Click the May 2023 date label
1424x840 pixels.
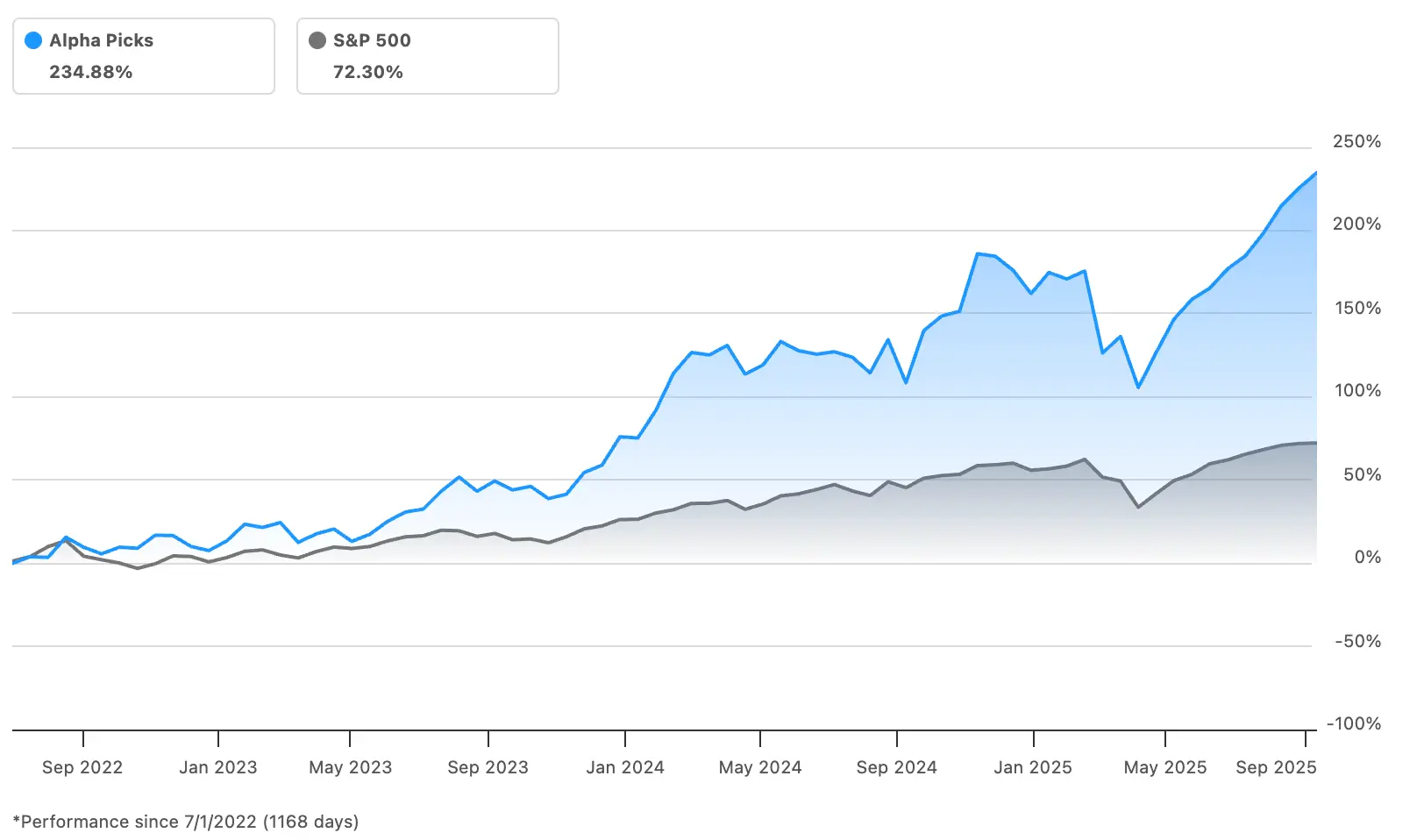coord(351,767)
